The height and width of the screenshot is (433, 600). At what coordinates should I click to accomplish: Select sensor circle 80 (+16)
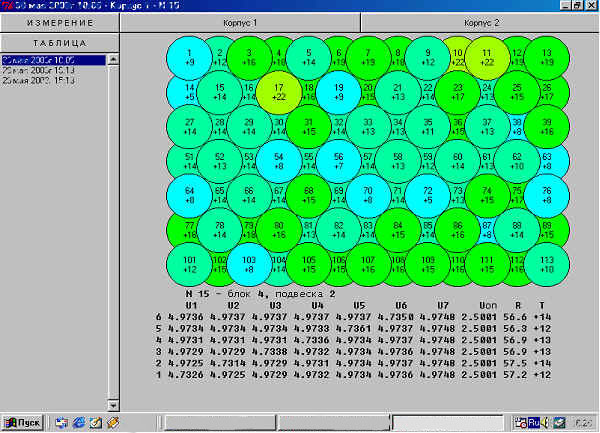[279, 230]
